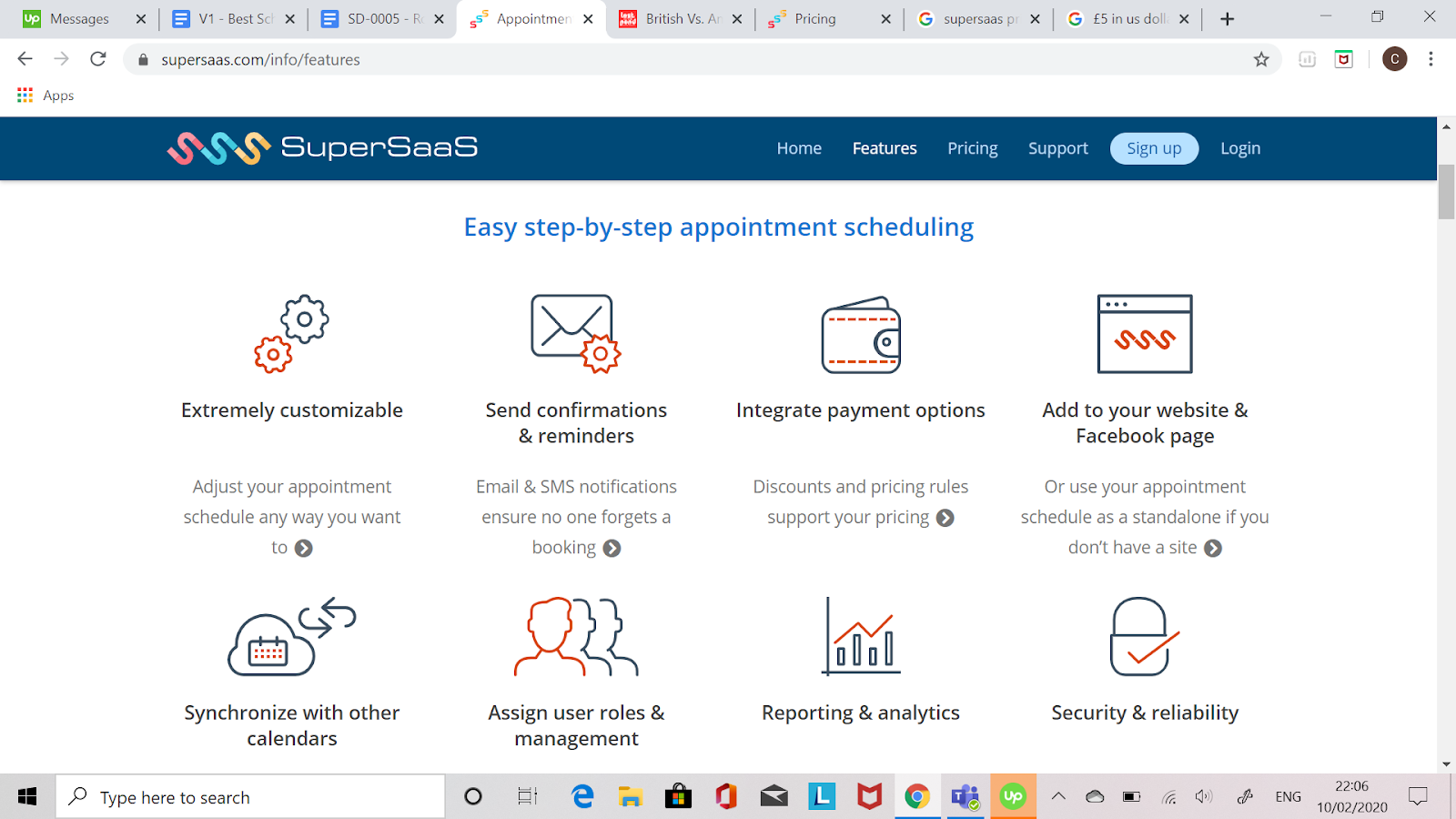Image resolution: width=1456 pixels, height=819 pixels.
Task: Click 'Security & reliability' heading
Action: click(1145, 713)
